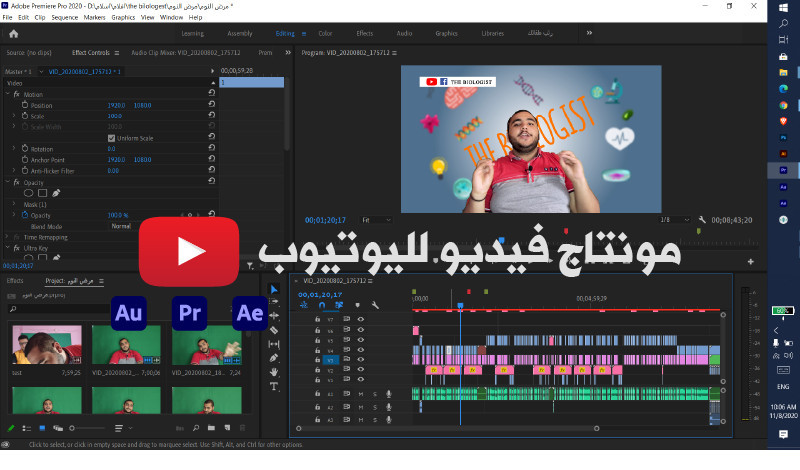The image size is (800, 470).
Task: Select the Pen tool in tools panel
Action: (274, 358)
